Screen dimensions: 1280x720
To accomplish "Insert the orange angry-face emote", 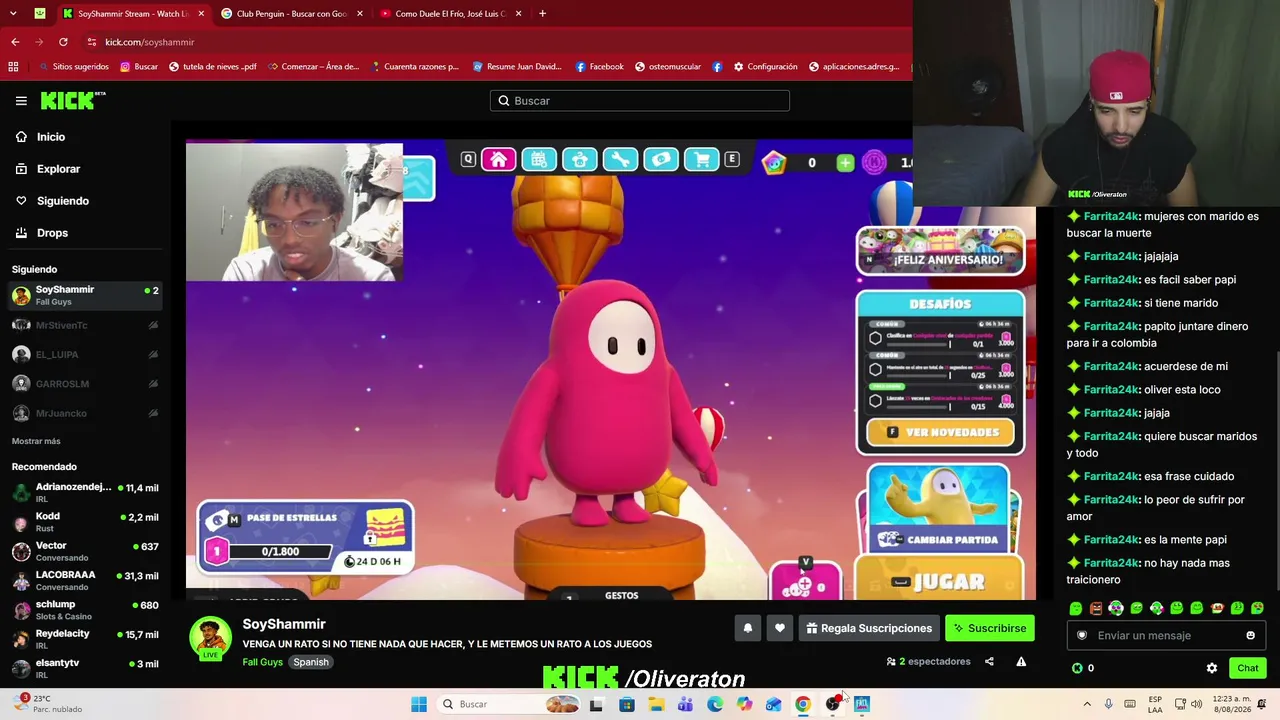I will coord(1096,608).
